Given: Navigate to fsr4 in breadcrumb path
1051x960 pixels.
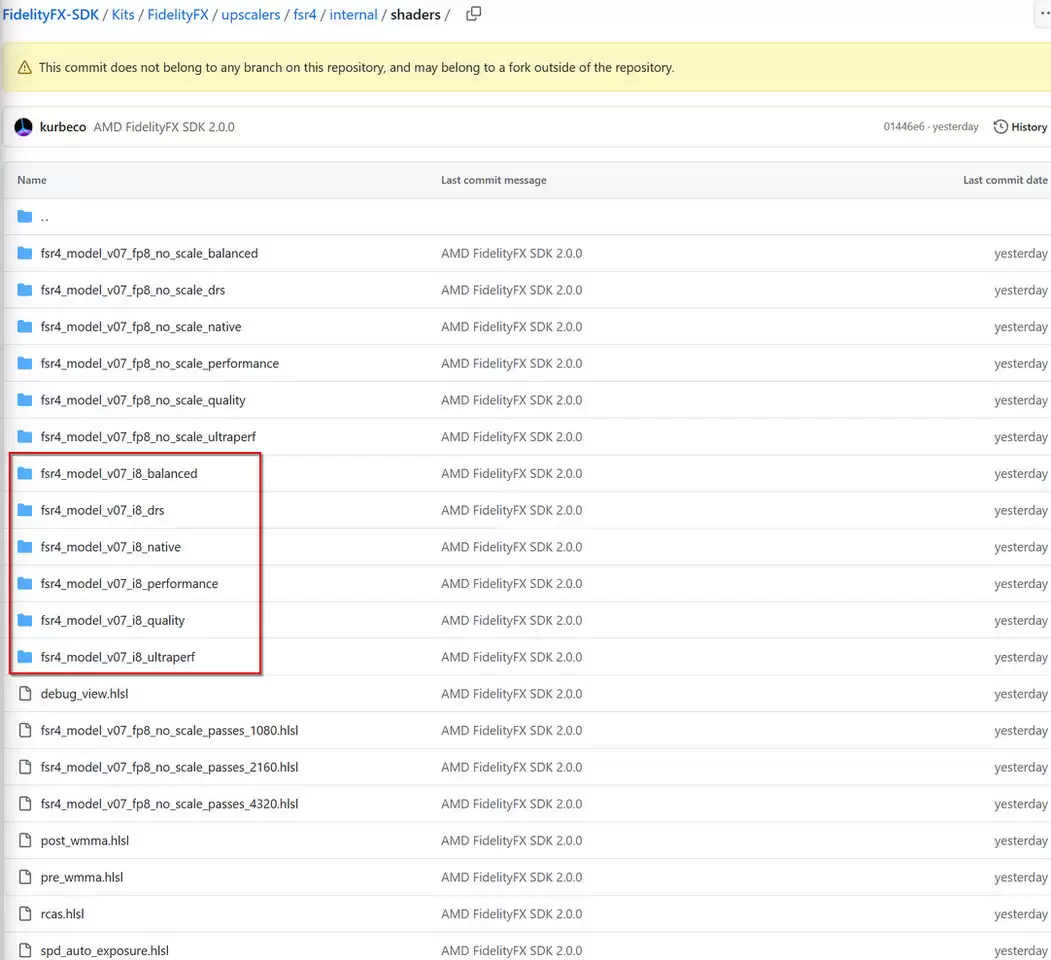Looking at the screenshot, I should click(305, 15).
